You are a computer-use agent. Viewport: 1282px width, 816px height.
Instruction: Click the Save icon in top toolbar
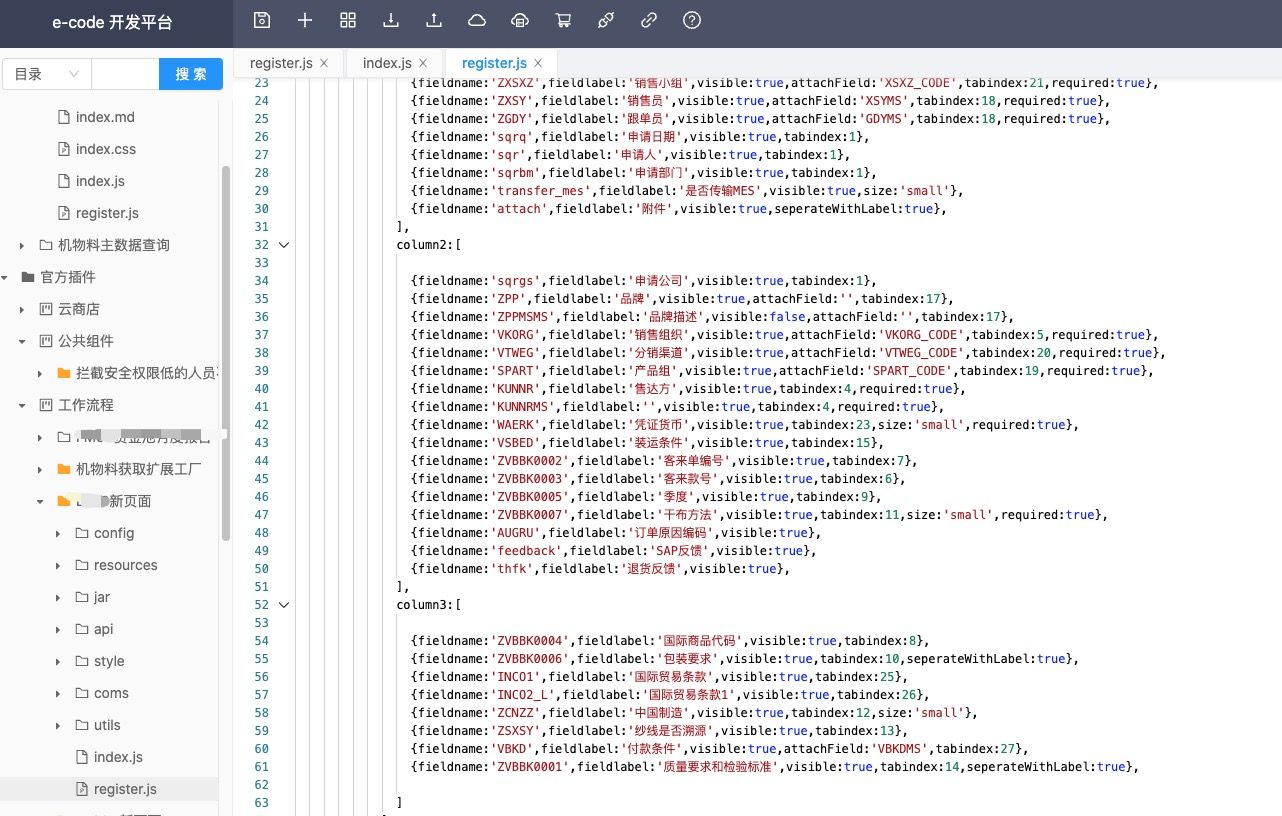[262, 20]
